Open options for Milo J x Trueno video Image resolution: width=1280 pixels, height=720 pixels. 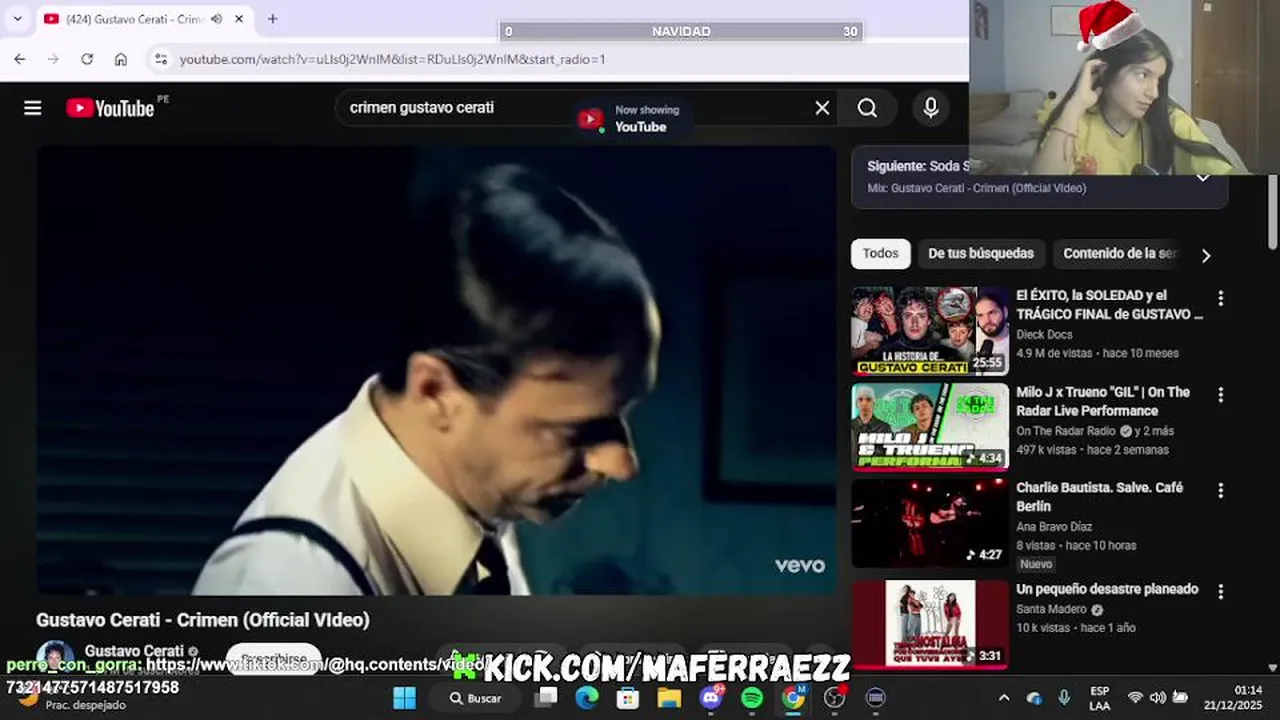(x=1220, y=394)
